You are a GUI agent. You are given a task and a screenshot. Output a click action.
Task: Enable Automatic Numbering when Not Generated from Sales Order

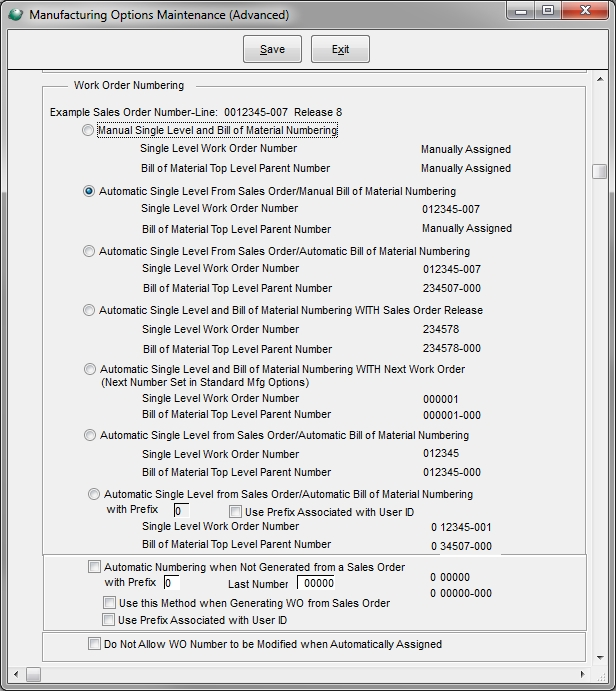point(94,566)
